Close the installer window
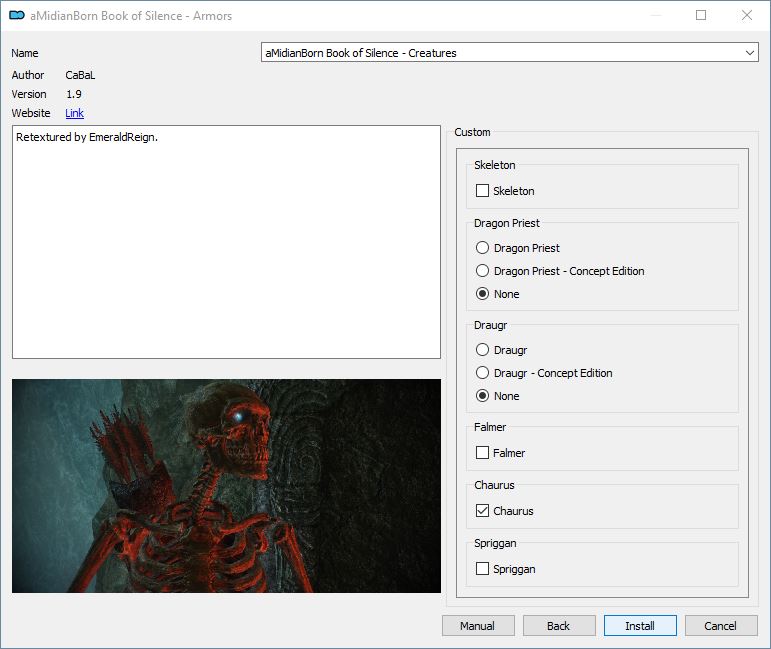The height and width of the screenshot is (649, 771). click(x=747, y=15)
